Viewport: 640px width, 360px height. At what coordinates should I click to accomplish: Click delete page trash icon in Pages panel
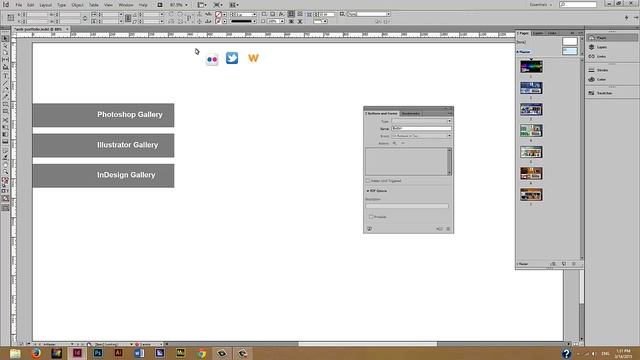point(573,264)
